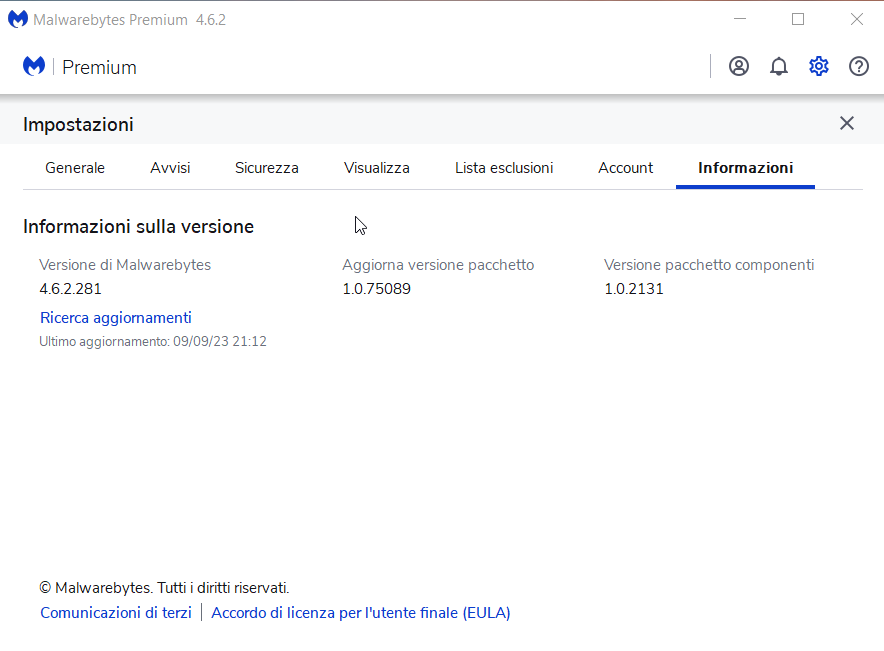Image resolution: width=884 pixels, height=651 pixels.
Task: Click the Impostazioni heading
Action: point(78,125)
